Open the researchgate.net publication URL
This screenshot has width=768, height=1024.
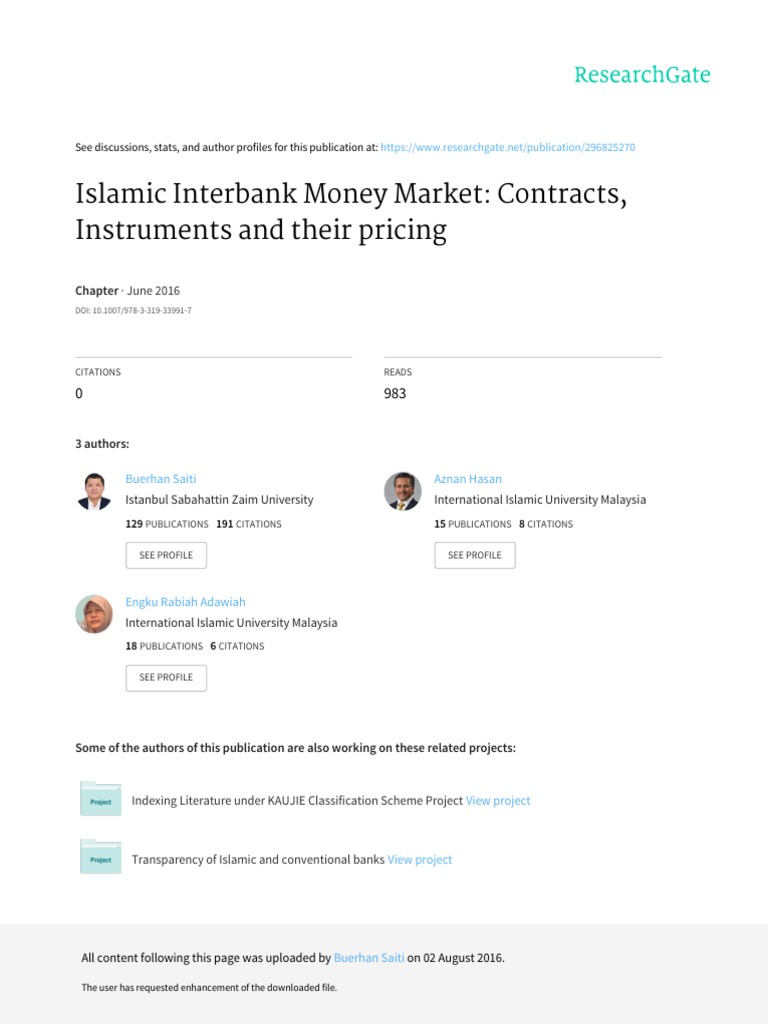(x=508, y=148)
